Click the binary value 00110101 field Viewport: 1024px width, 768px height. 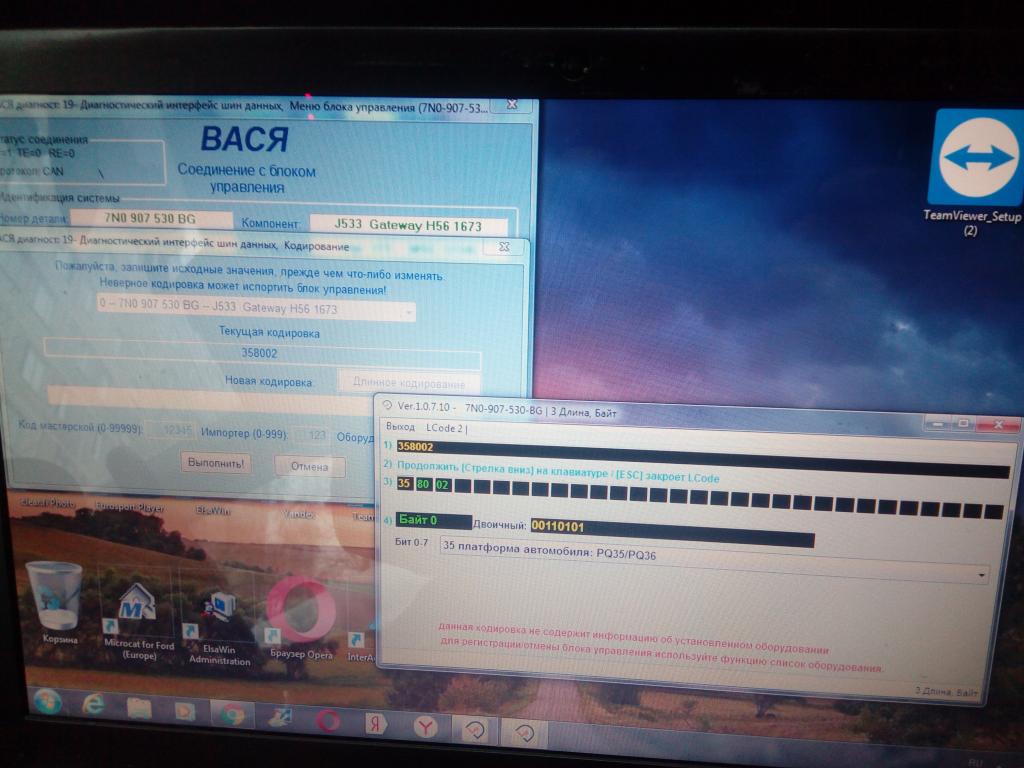point(672,532)
